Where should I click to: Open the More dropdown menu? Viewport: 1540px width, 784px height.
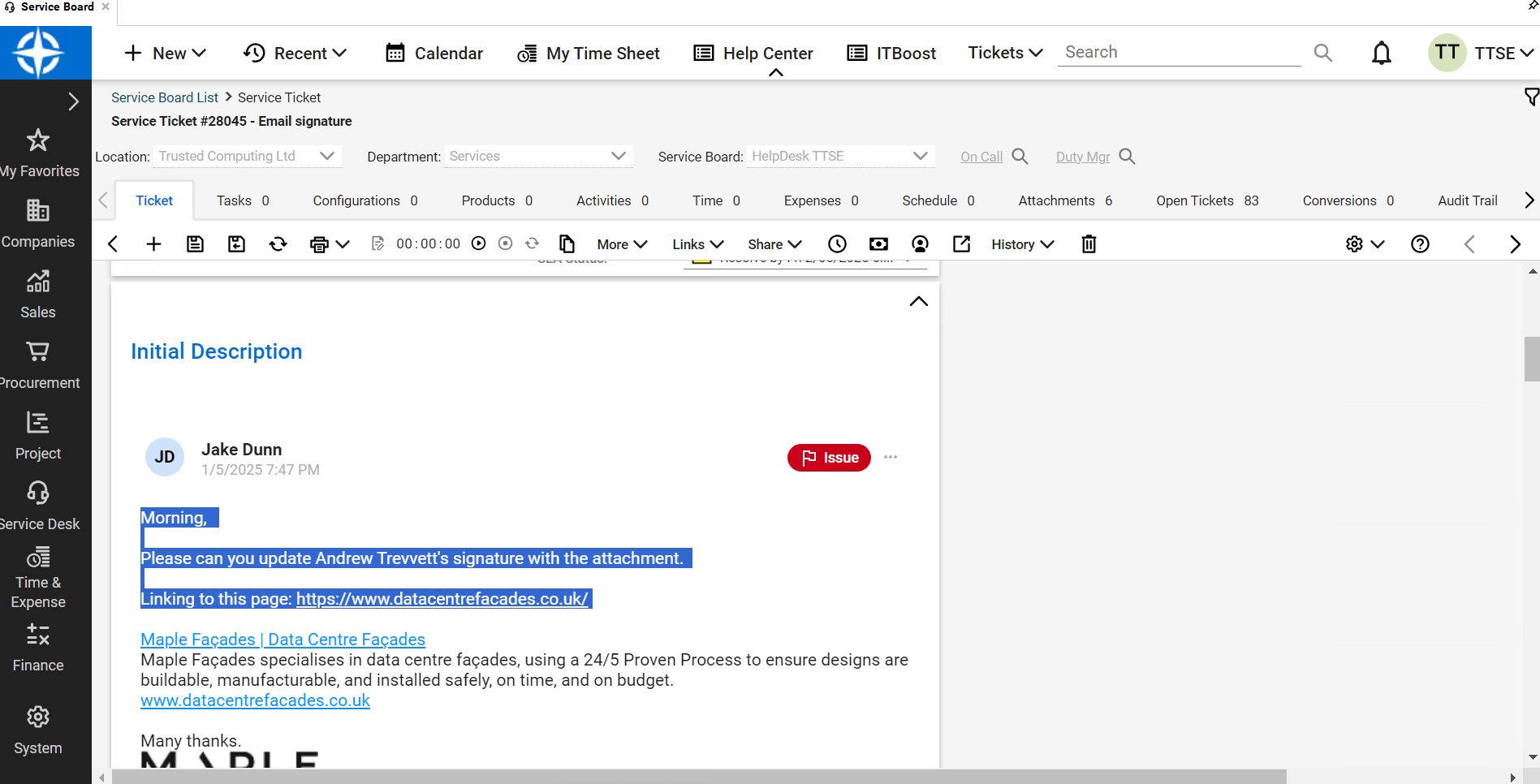pos(622,244)
